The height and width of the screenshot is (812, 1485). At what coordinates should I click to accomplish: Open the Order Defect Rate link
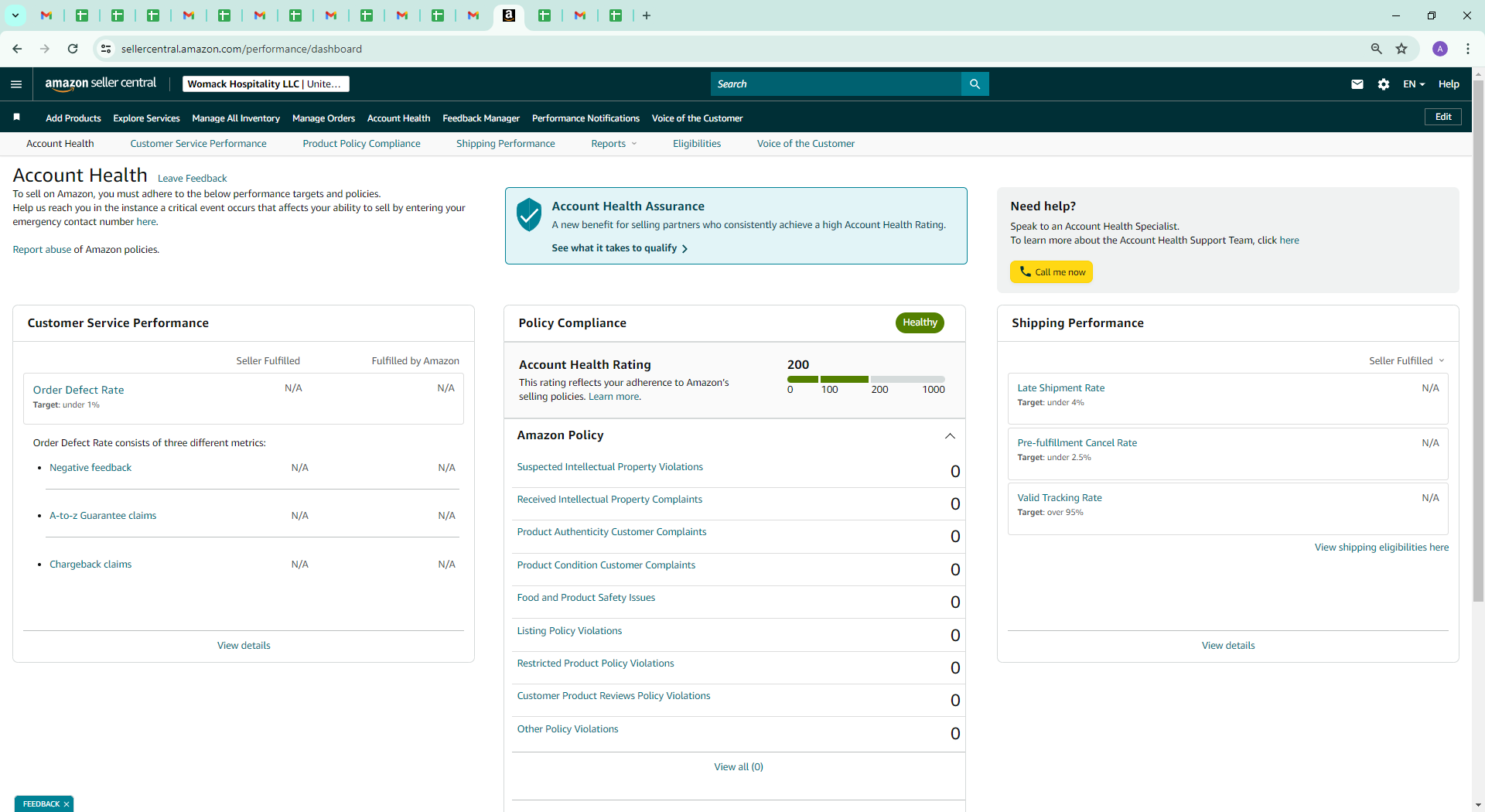[x=78, y=390]
